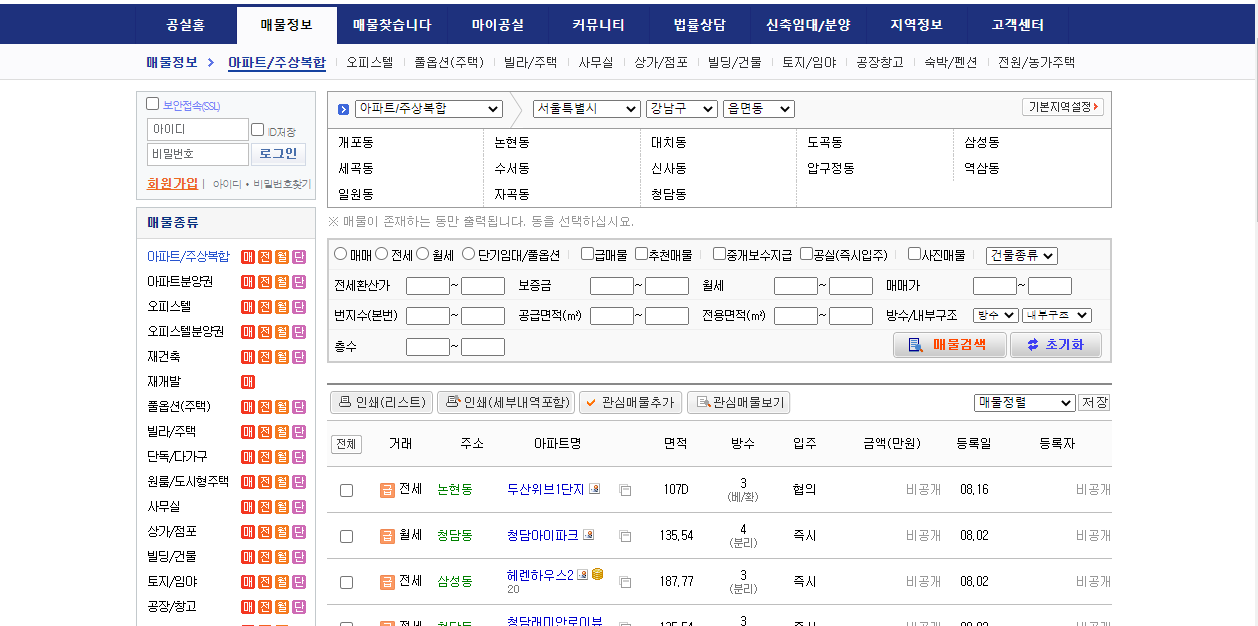Click the 전 icon beside 사무실
Screen dimensions: 1258x626
[x=265, y=506]
